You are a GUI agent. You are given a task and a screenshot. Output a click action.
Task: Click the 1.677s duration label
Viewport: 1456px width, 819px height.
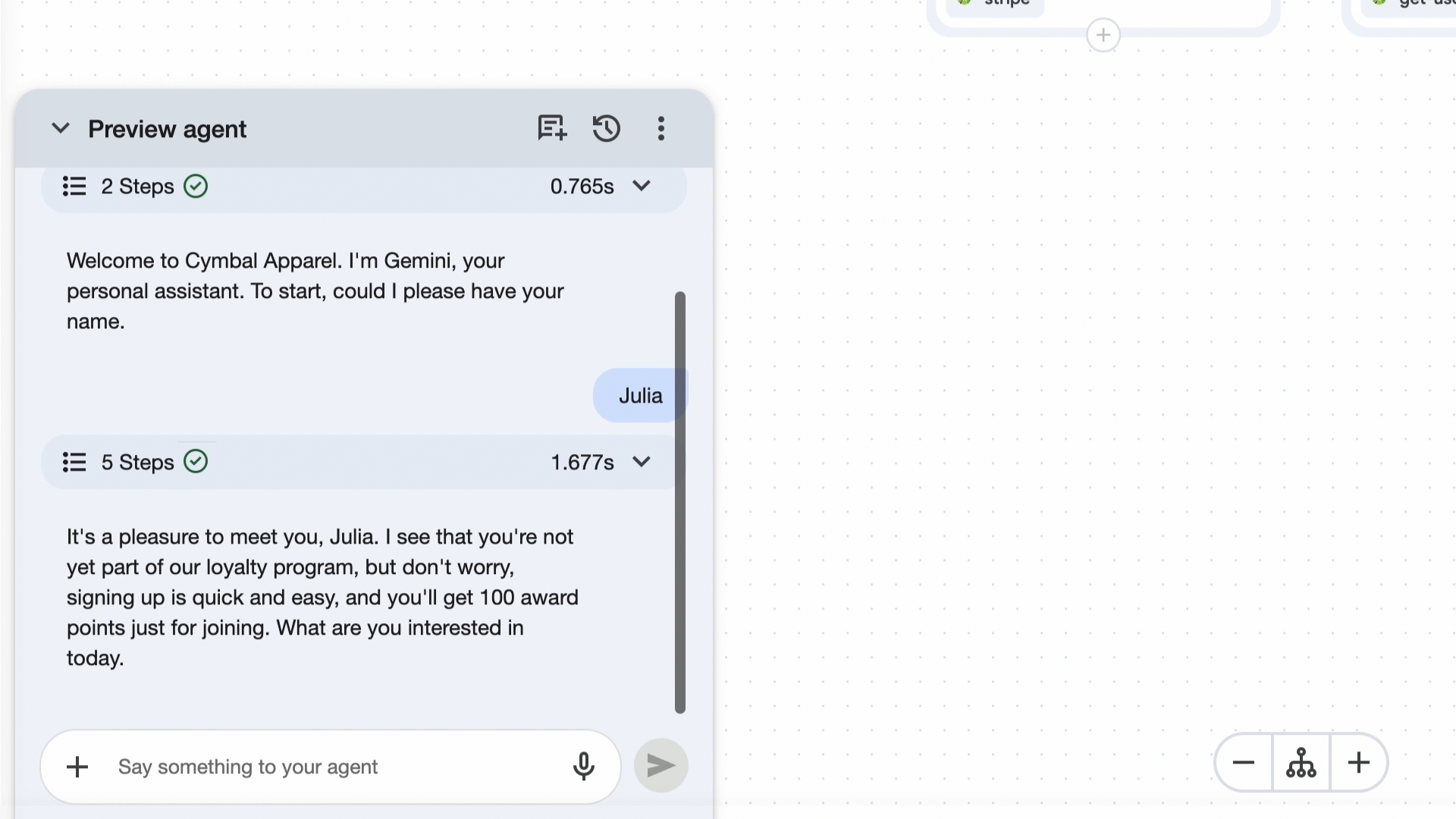tap(582, 462)
